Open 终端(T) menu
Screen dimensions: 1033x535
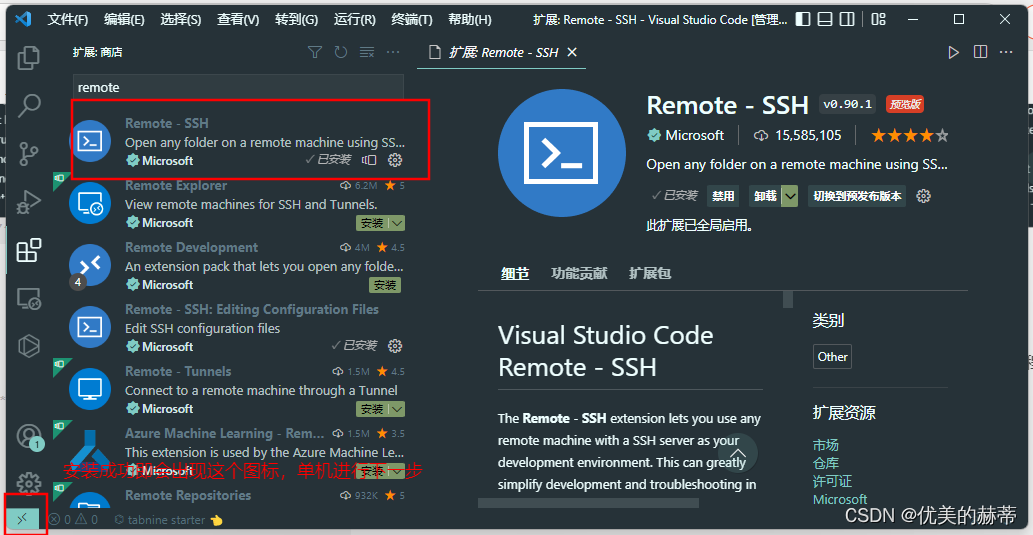412,20
